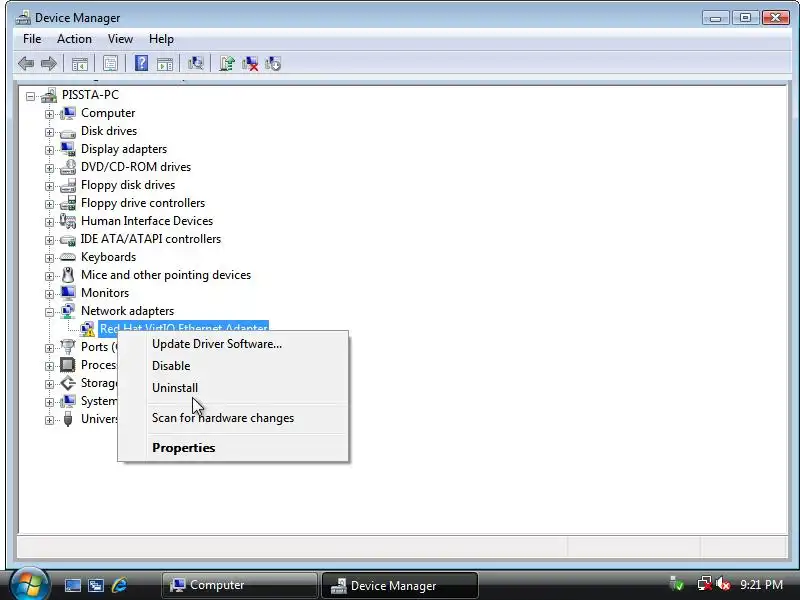800x600 pixels.
Task: Click the Floppy disk drives icon
Action: [68, 185]
